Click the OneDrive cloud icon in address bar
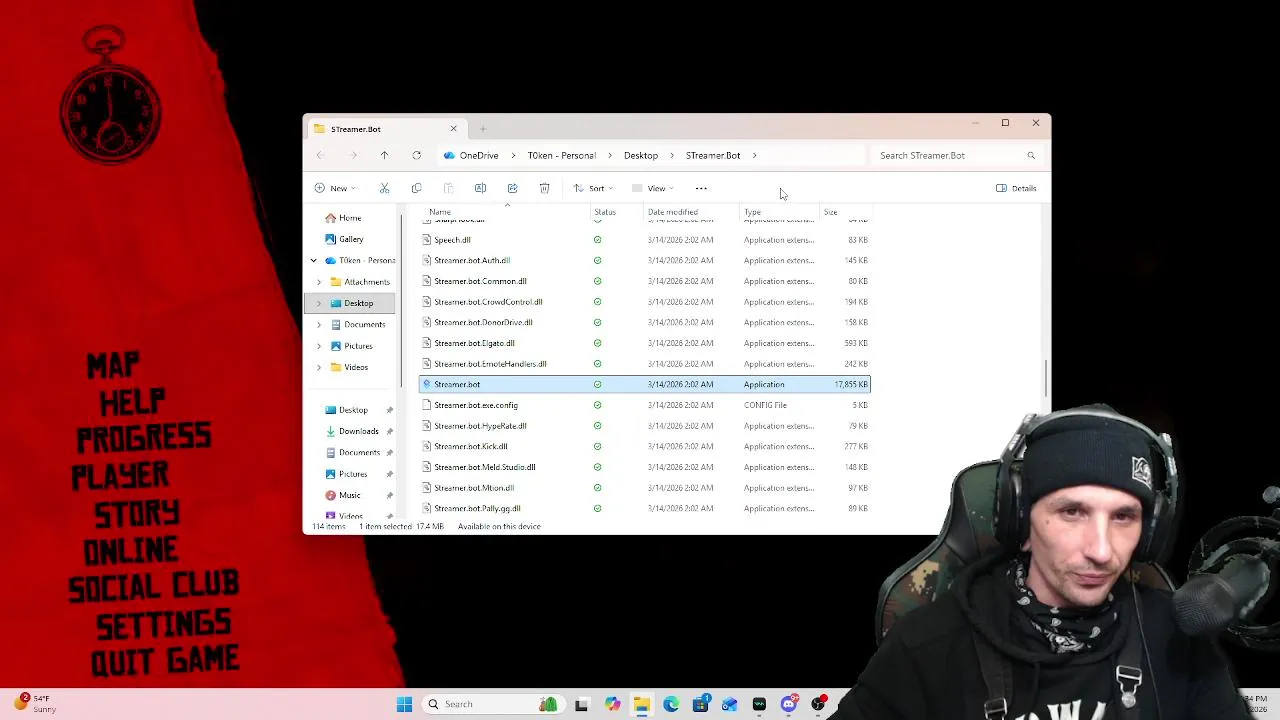Screen dimensions: 1280x720 tap(449, 155)
